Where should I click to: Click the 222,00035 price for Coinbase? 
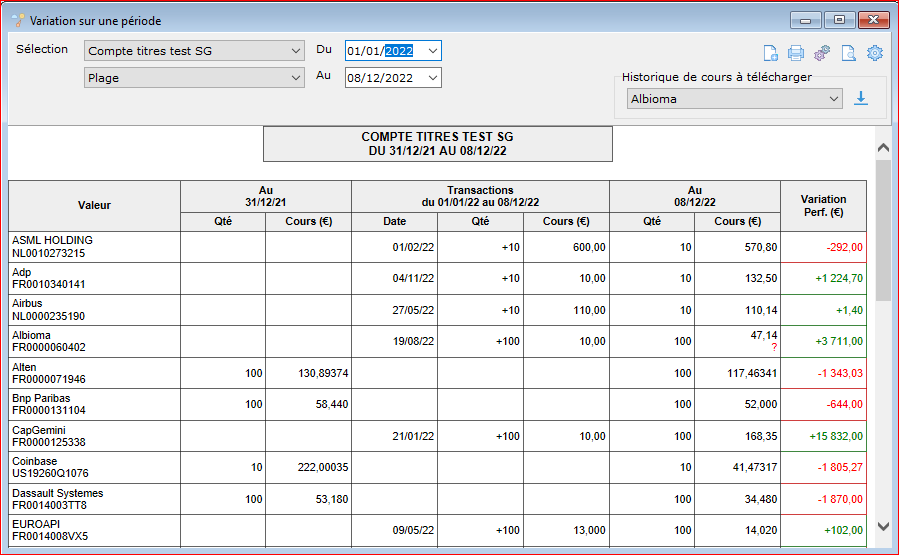(323, 467)
